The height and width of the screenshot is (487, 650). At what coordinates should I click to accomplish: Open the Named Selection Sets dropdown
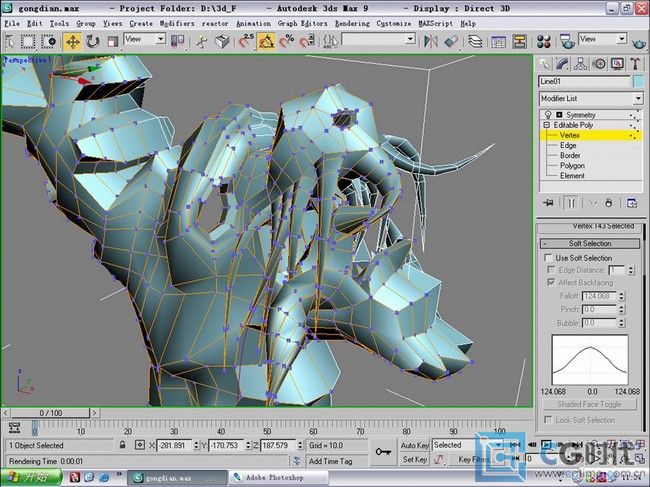pyautogui.click(x=378, y=39)
